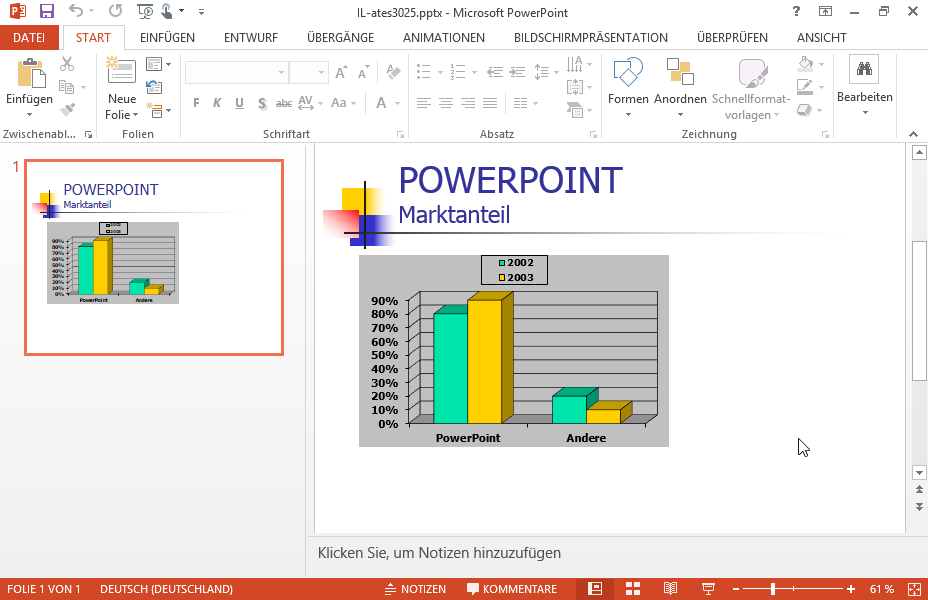The image size is (928, 600).
Task: Switch to the ANSICHT tab
Action: pos(821,37)
